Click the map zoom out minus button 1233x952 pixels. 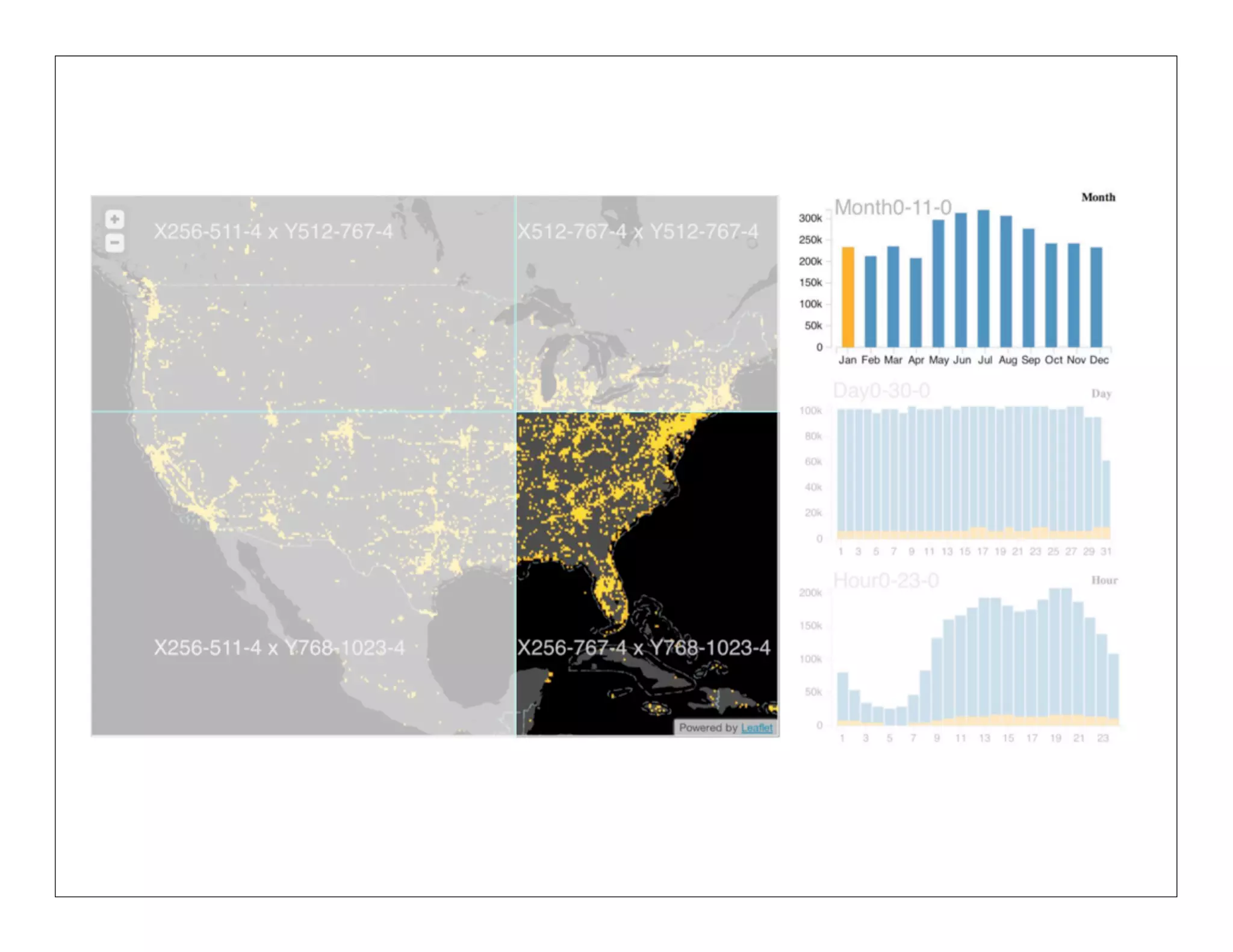pos(114,243)
